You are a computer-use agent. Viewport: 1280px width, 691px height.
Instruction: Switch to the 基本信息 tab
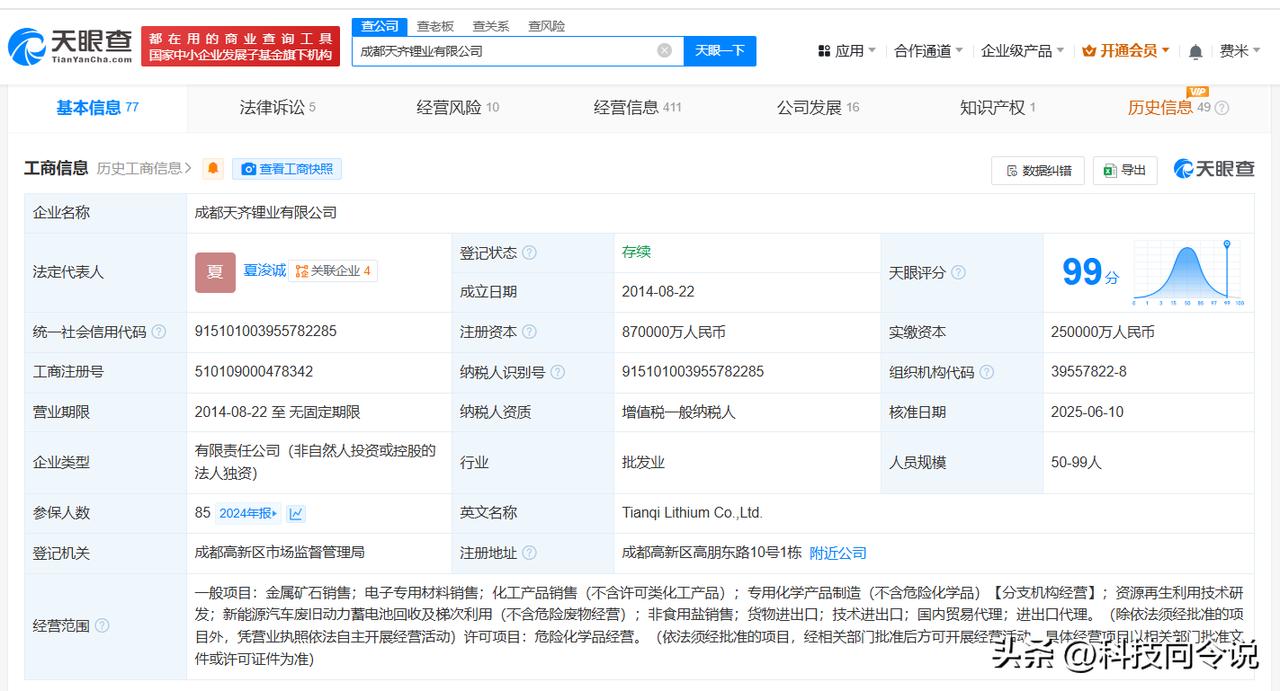[x=97, y=108]
